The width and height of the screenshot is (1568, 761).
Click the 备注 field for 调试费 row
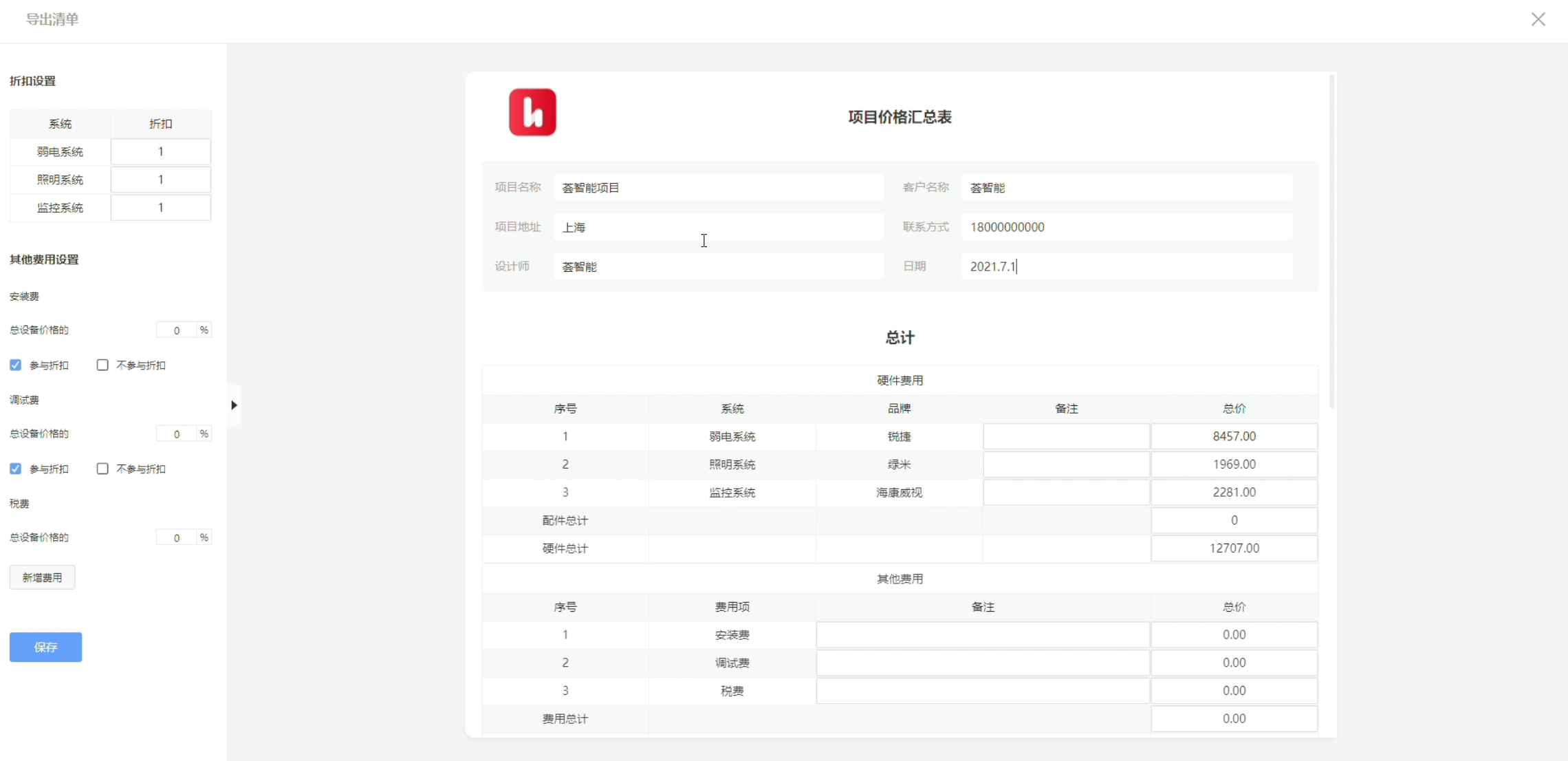point(983,663)
